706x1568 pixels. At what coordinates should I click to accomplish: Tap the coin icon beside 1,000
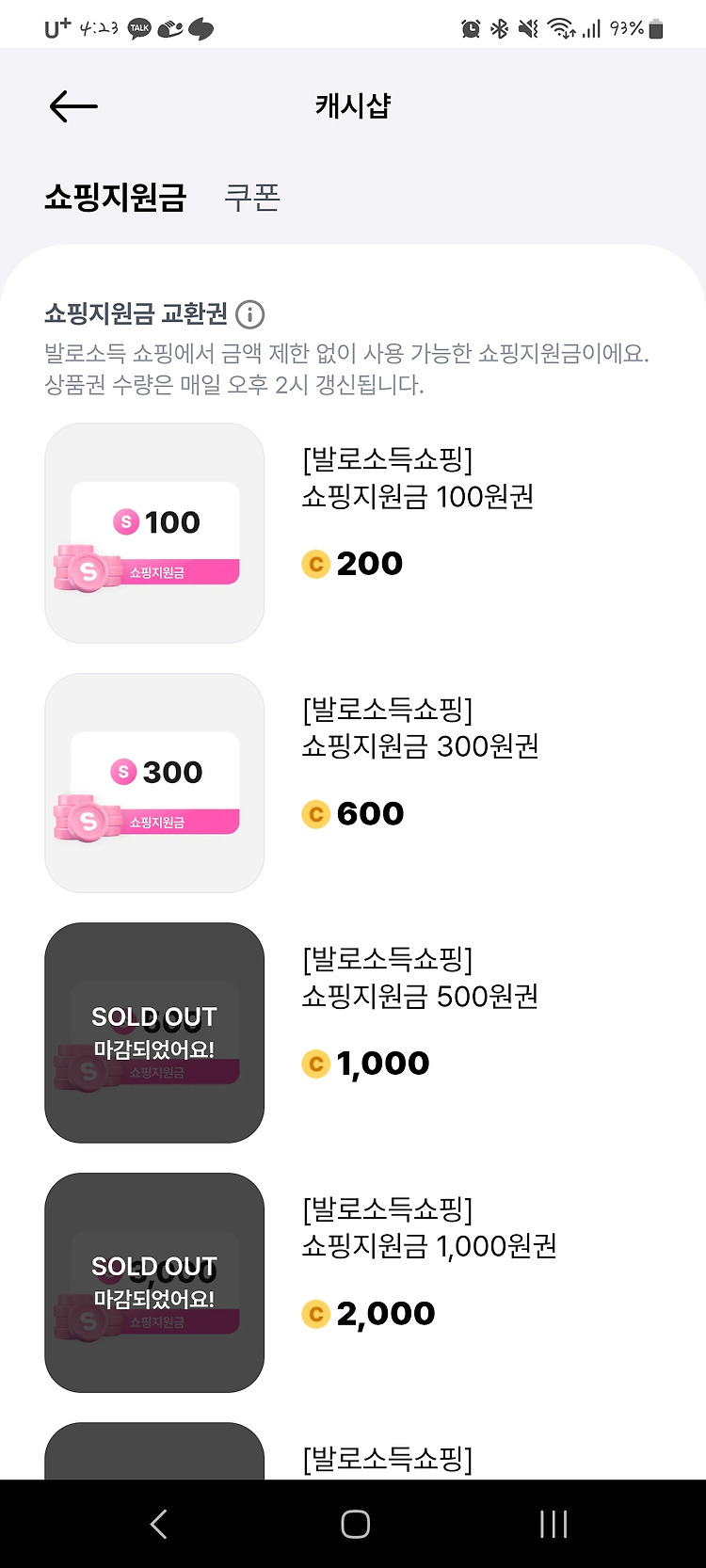[x=315, y=1064]
